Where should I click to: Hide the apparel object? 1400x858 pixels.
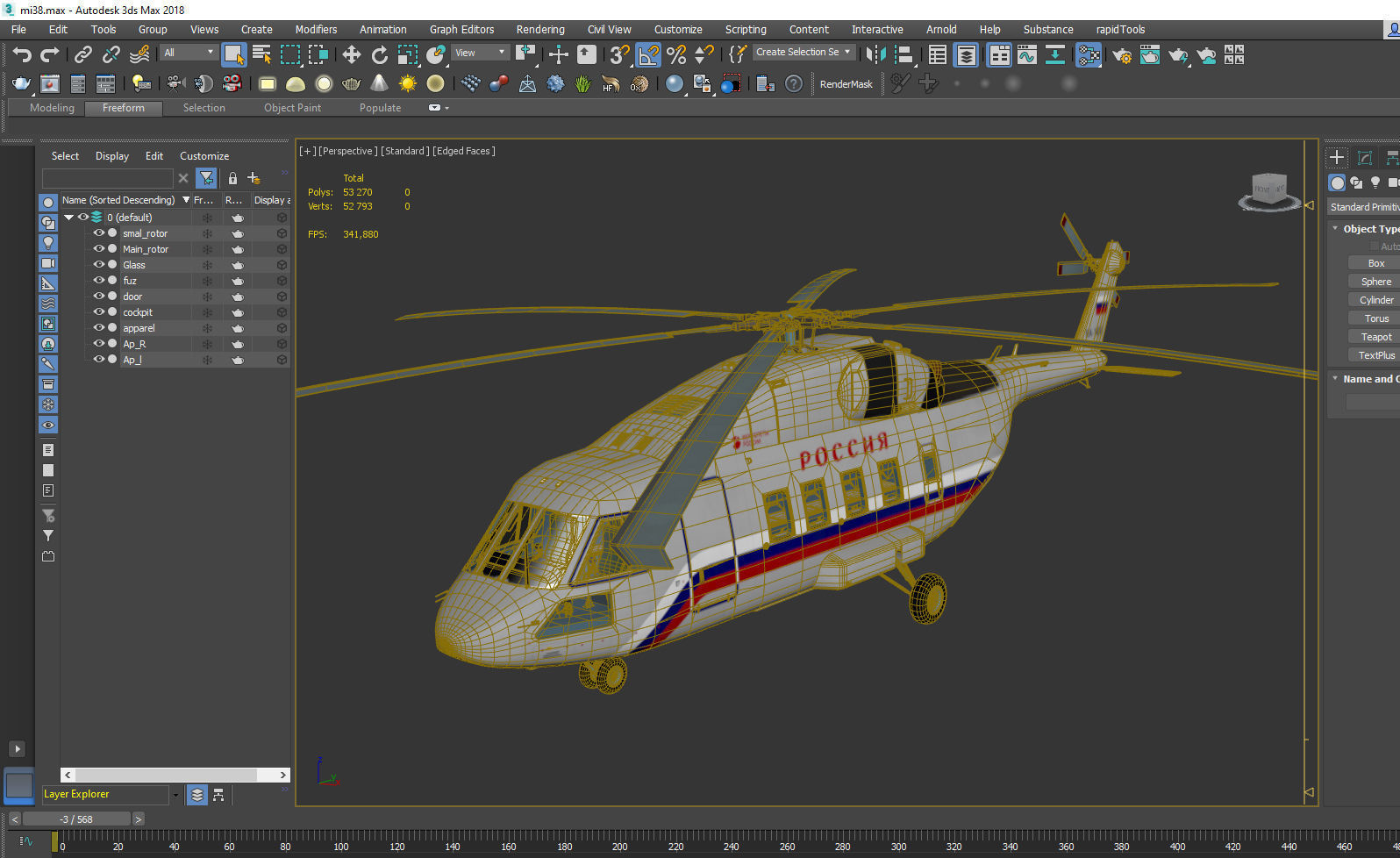point(99,328)
